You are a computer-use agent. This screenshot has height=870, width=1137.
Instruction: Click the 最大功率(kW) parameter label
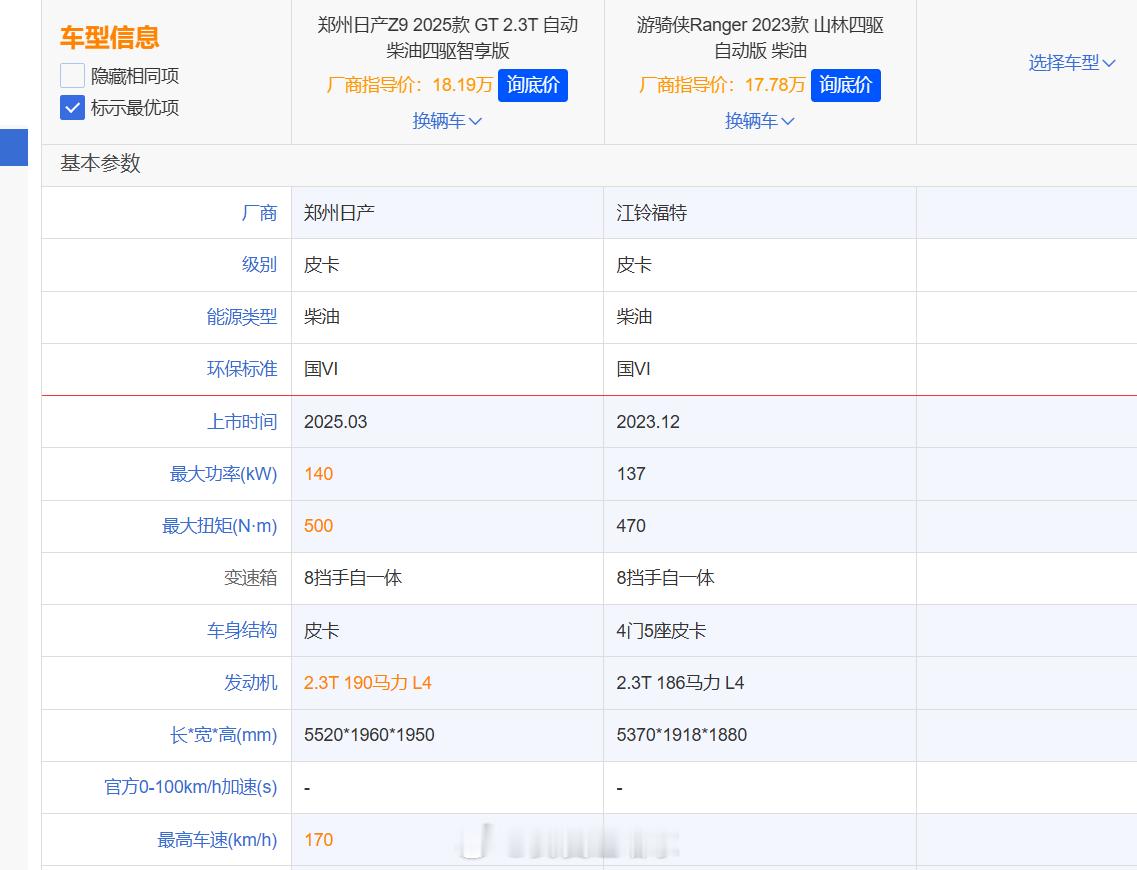(x=223, y=474)
